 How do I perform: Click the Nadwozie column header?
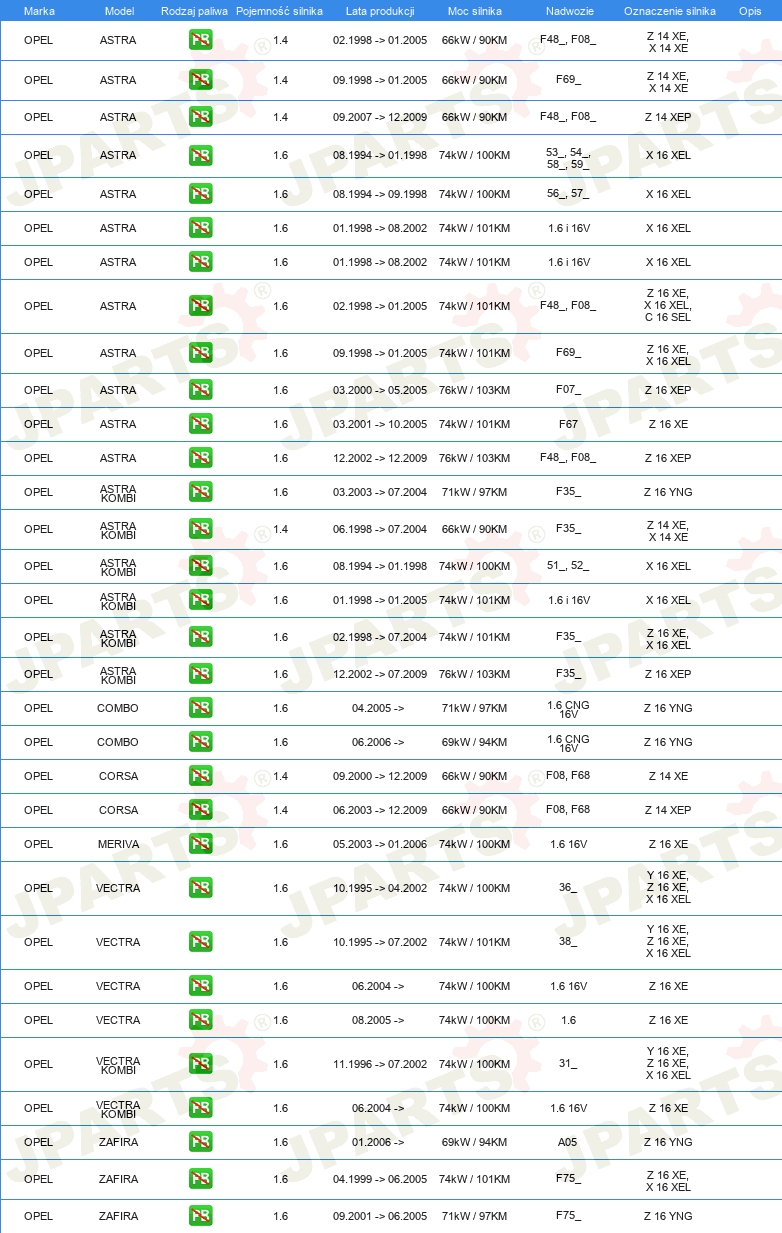(x=569, y=11)
